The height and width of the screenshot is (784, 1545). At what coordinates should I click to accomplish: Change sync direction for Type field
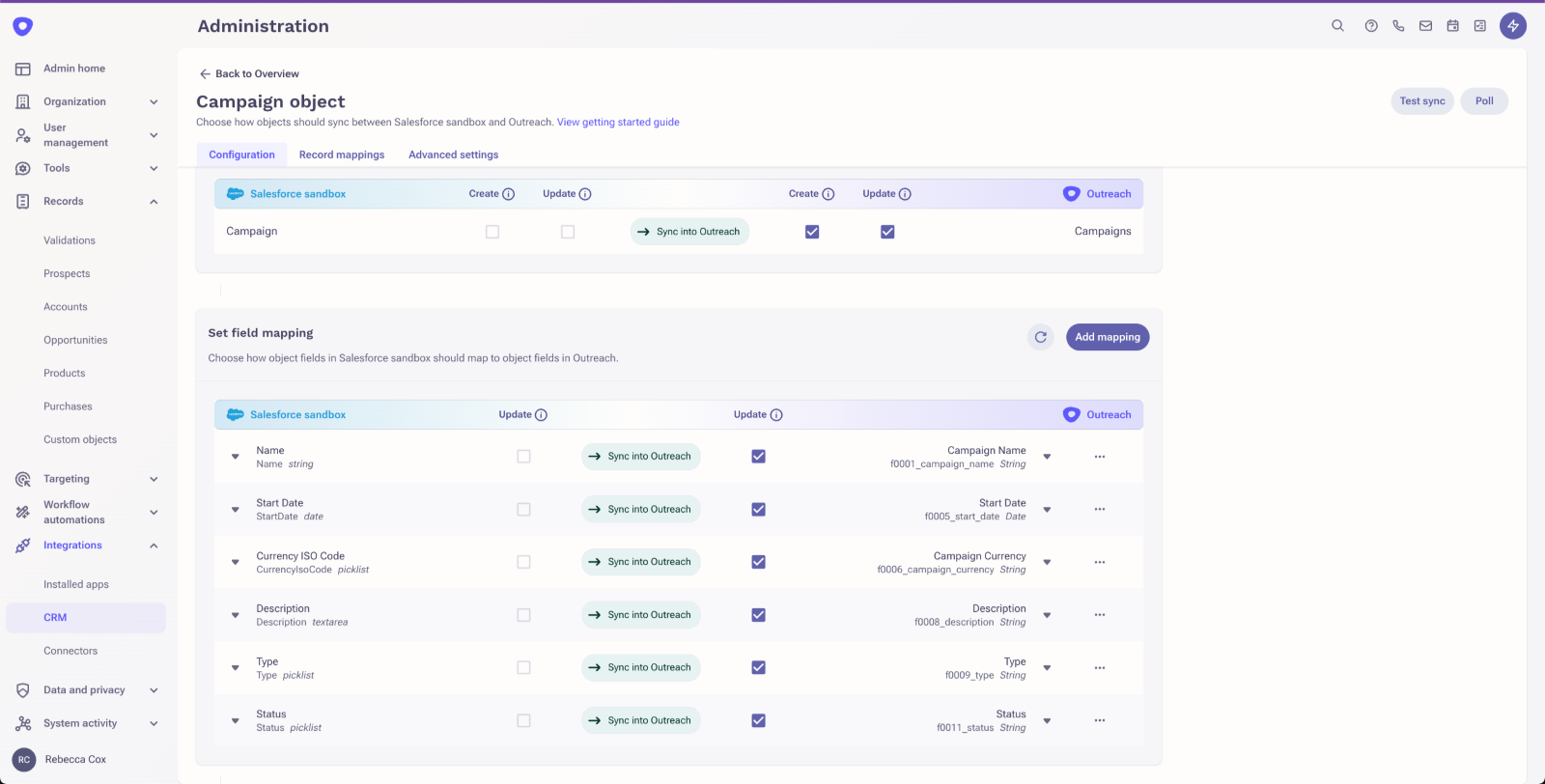coord(641,668)
